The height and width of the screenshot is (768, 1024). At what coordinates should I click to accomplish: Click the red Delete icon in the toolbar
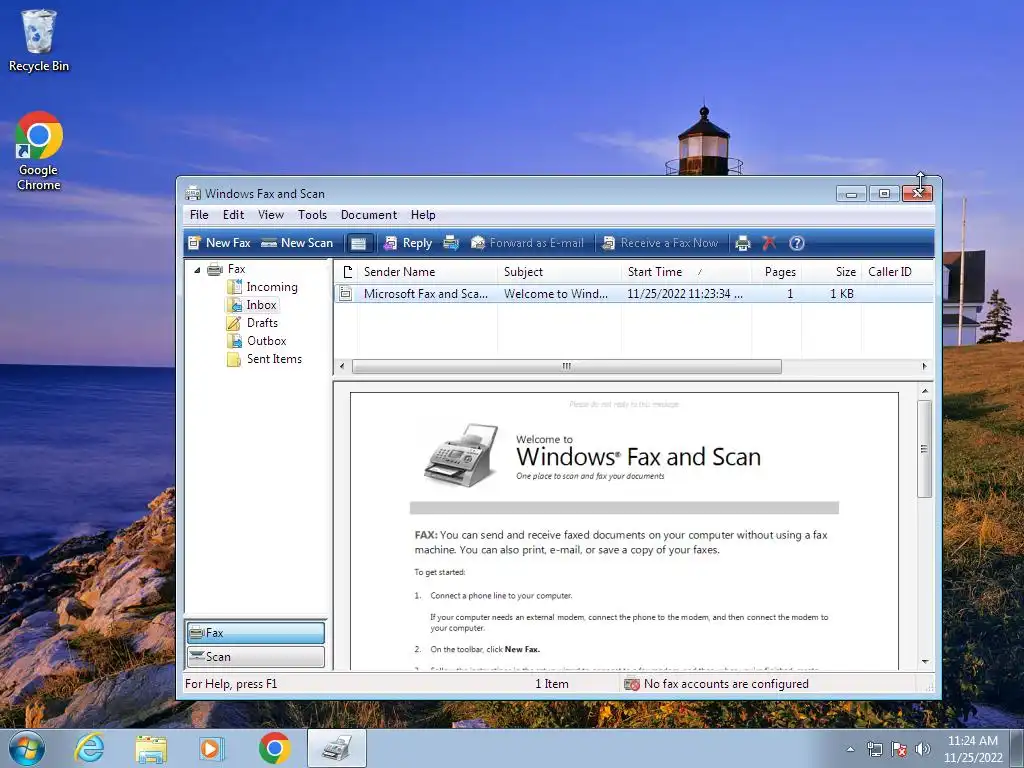(x=769, y=244)
